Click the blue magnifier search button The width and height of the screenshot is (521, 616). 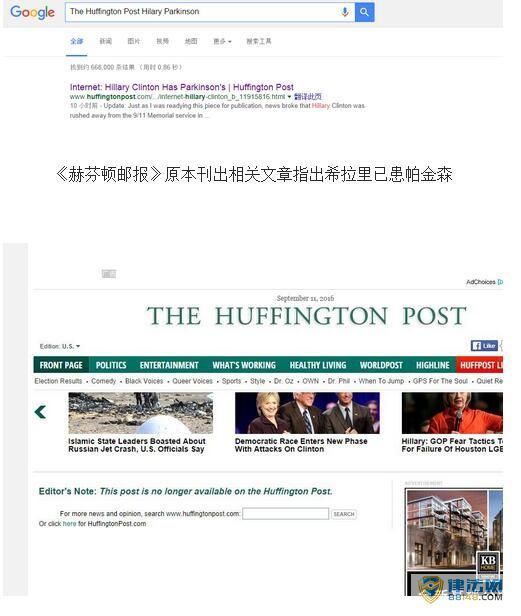364,12
